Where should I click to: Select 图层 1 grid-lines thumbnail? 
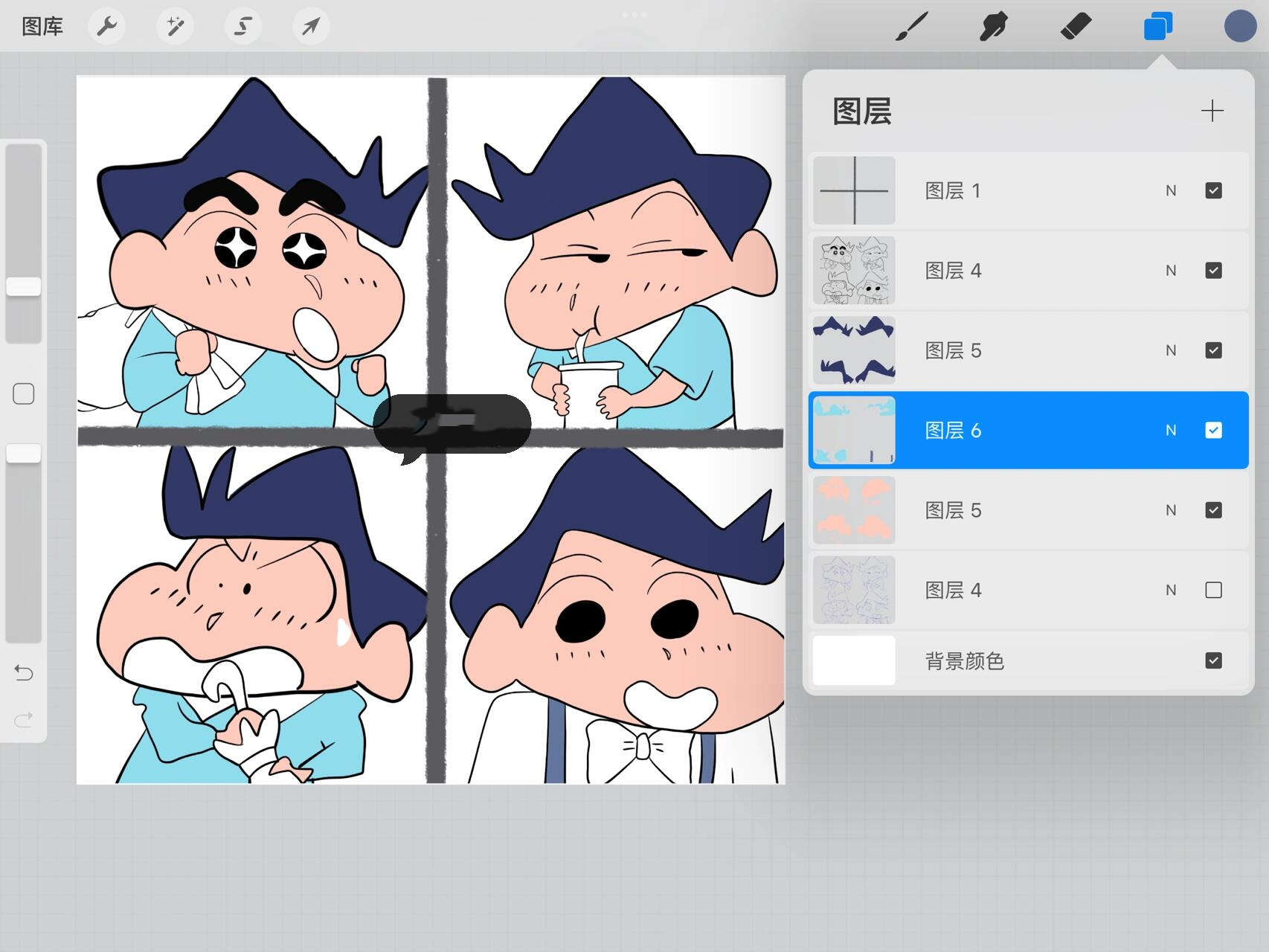coord(854,190)
